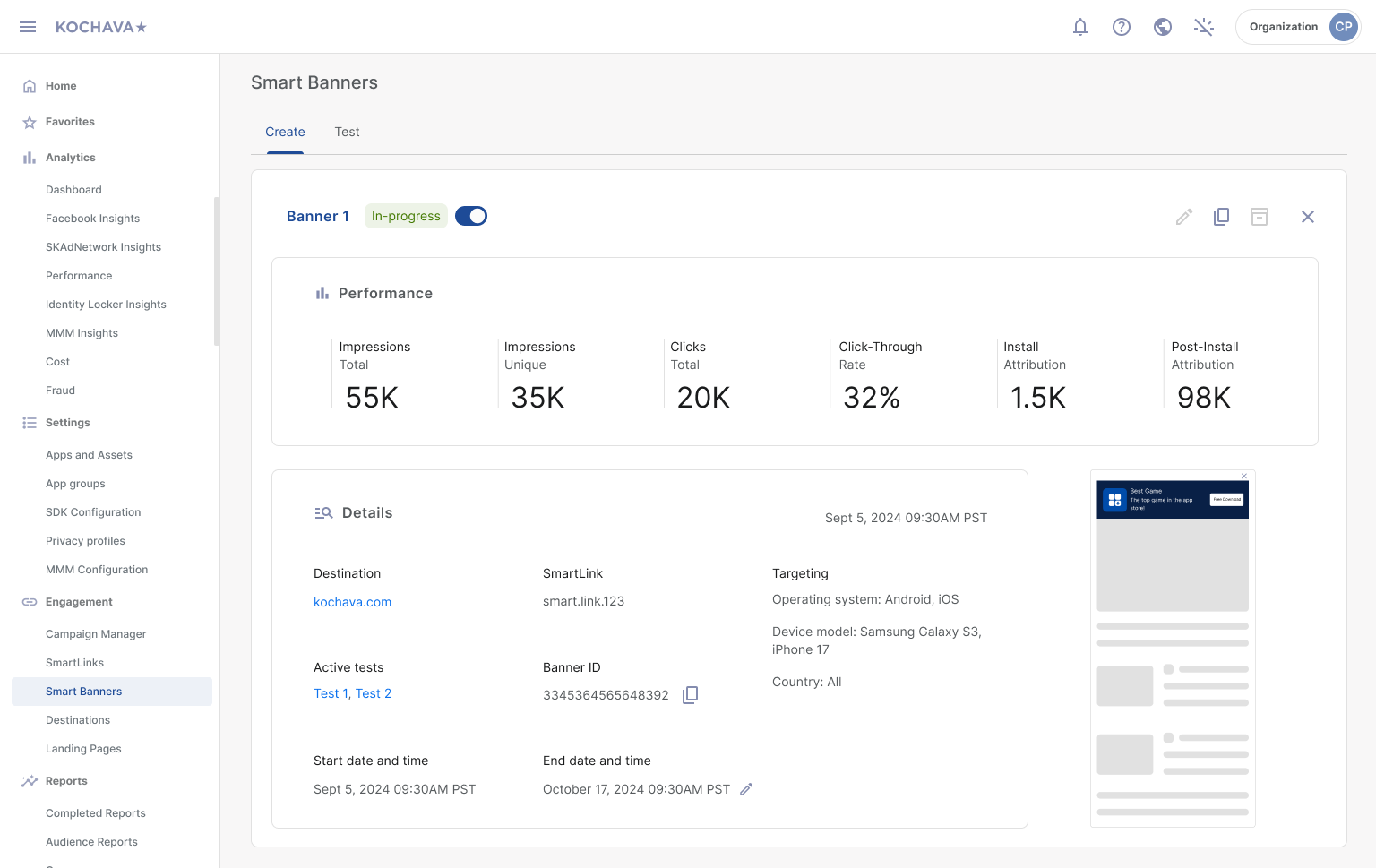Image resolution: width=1376 pixels, height=868 pixels.
Task: Open Dashboard under Analytics
Action: click(73, 190)
